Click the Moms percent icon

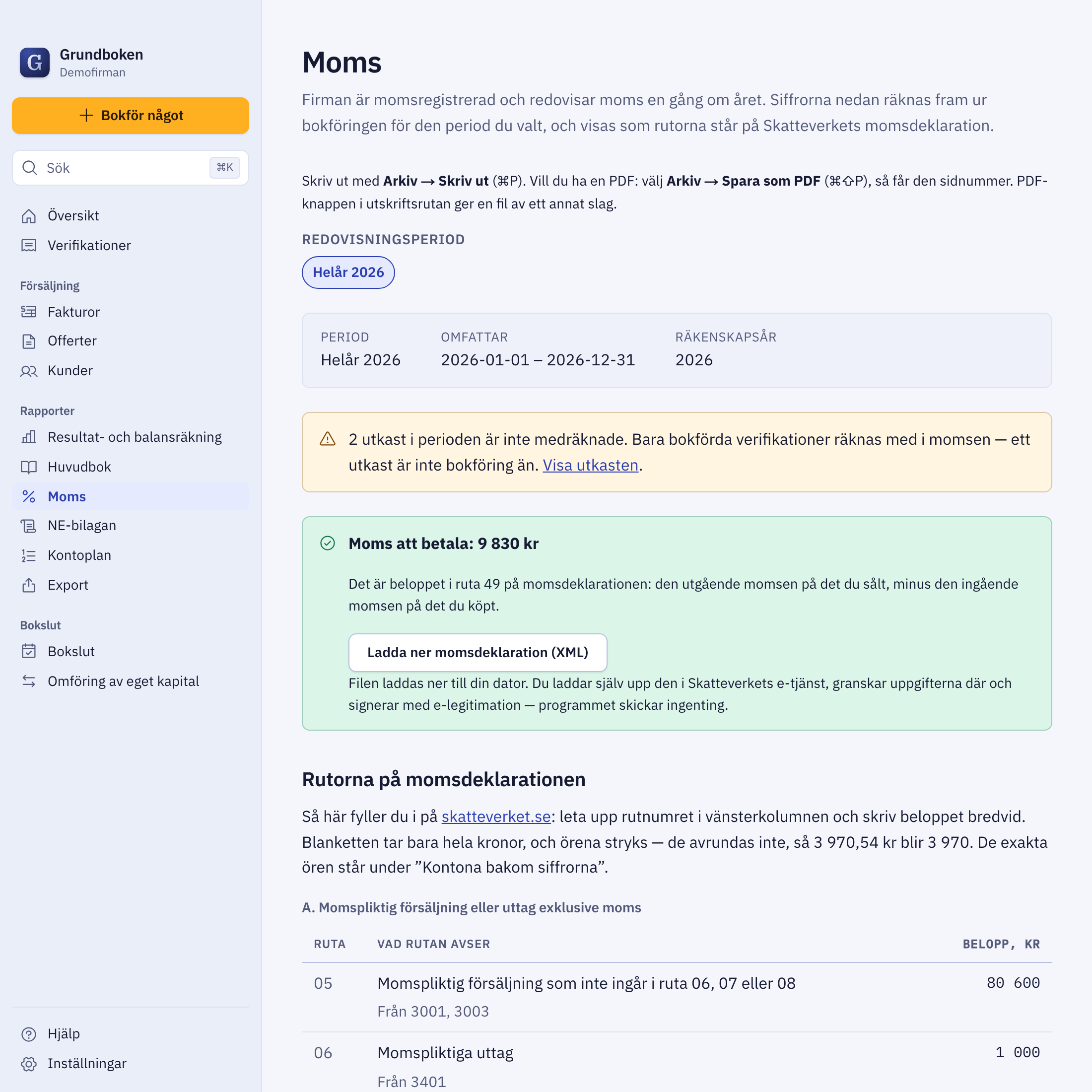pyautogui.click(x=29, y=496)
